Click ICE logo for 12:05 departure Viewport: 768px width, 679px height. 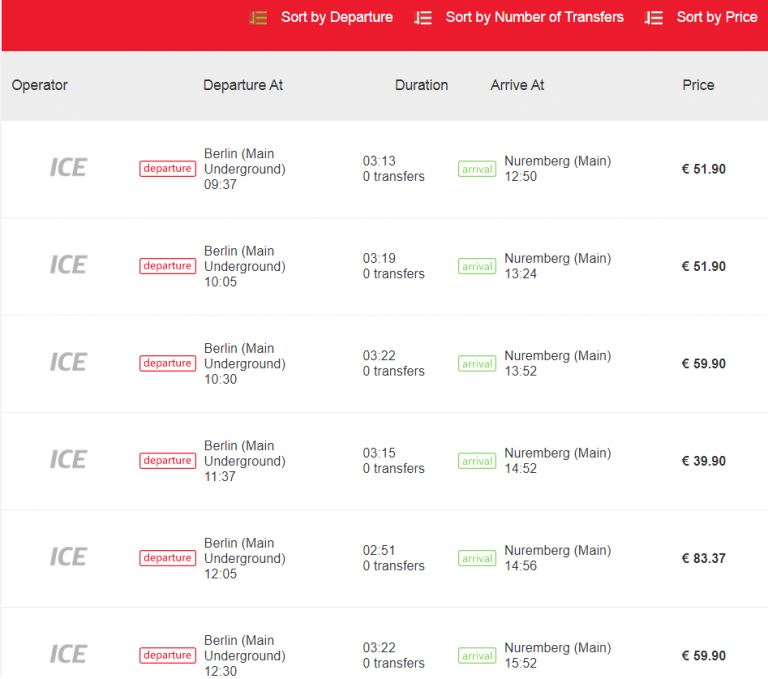68,557
